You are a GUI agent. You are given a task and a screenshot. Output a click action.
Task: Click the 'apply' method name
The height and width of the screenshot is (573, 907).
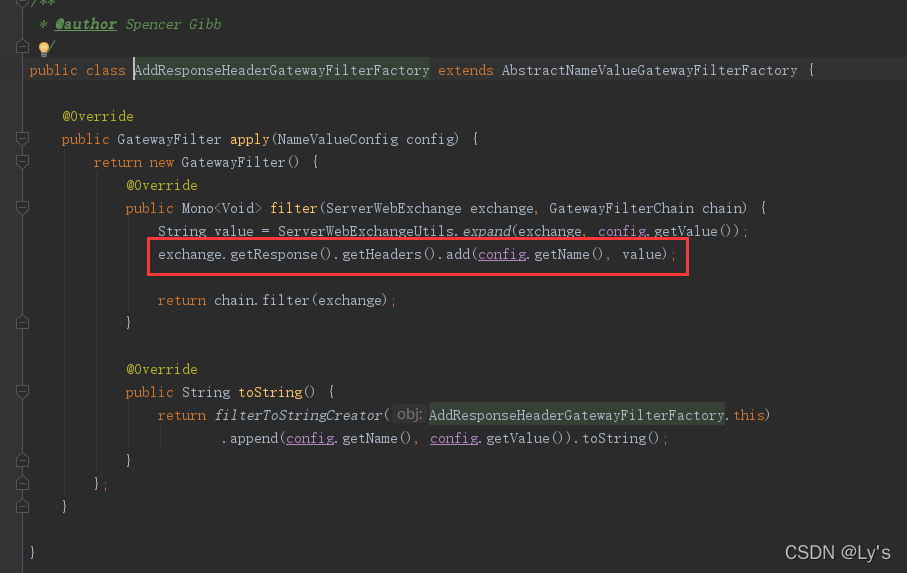point(250,139)
